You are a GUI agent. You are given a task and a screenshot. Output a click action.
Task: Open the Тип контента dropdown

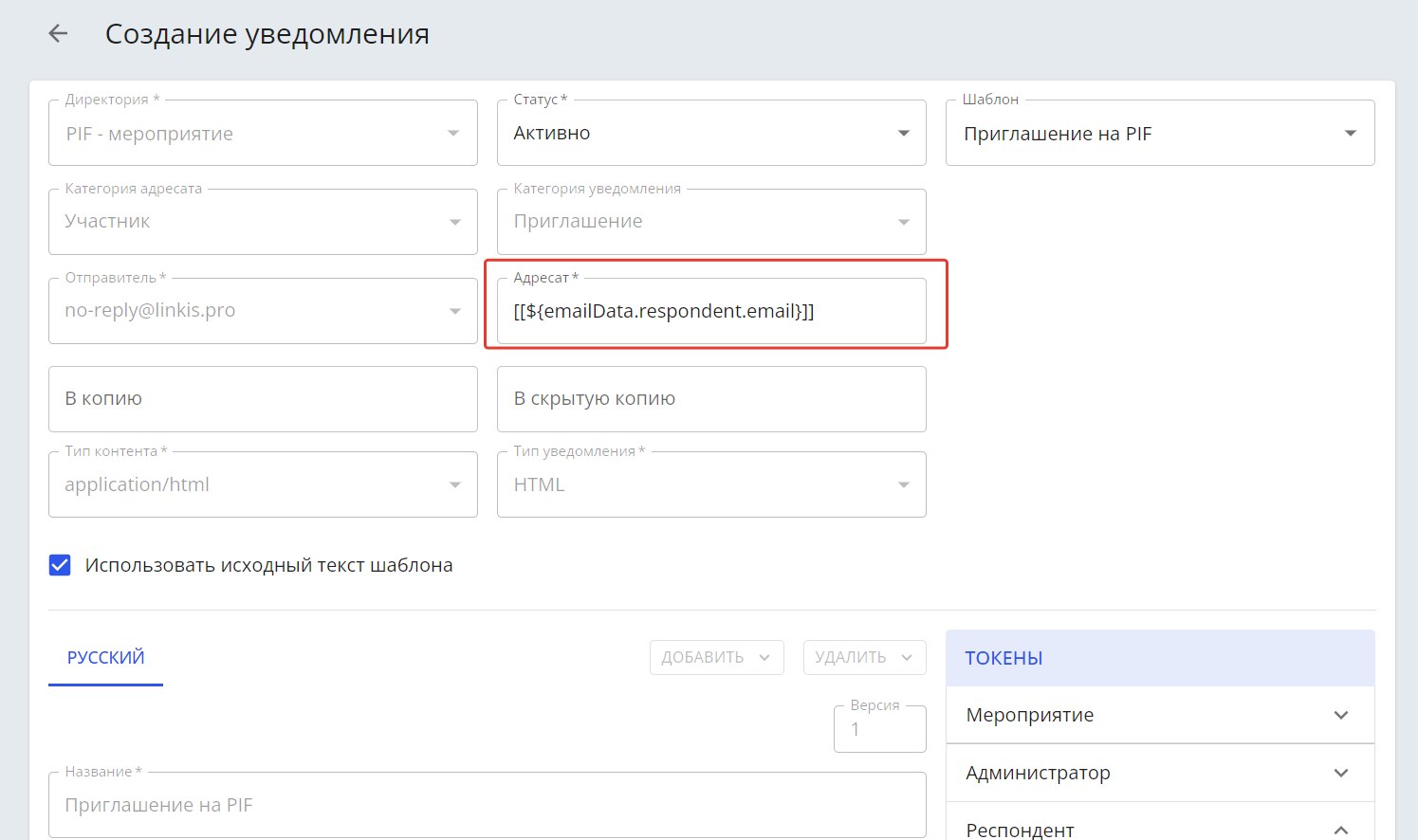coord(263,484)
